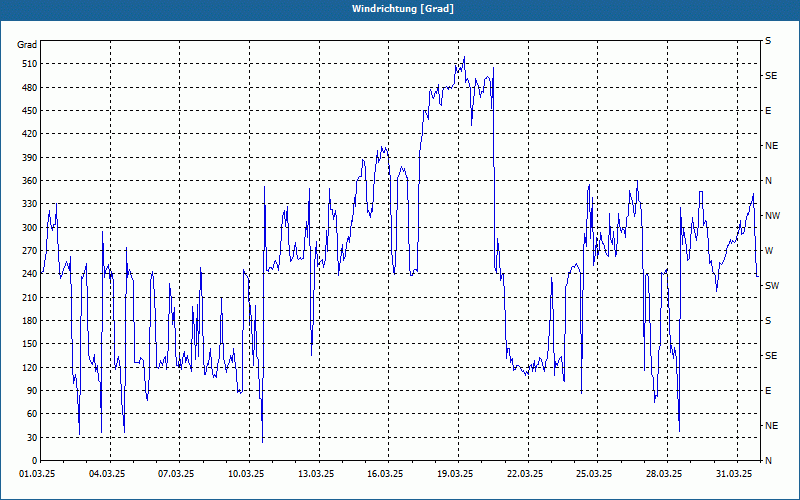Click the date label 04.03.25
The image size is (800, 500).
click(107, 474)
